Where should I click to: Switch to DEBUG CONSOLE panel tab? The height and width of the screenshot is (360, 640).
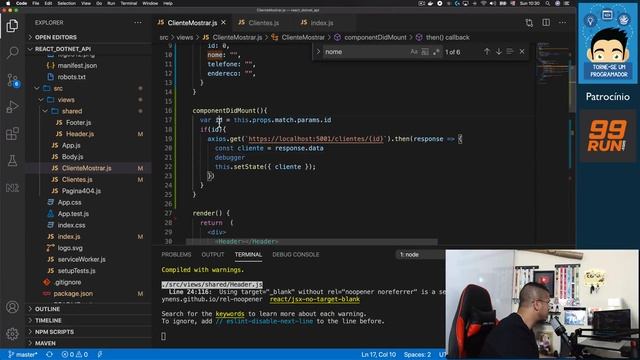[296, 254]
